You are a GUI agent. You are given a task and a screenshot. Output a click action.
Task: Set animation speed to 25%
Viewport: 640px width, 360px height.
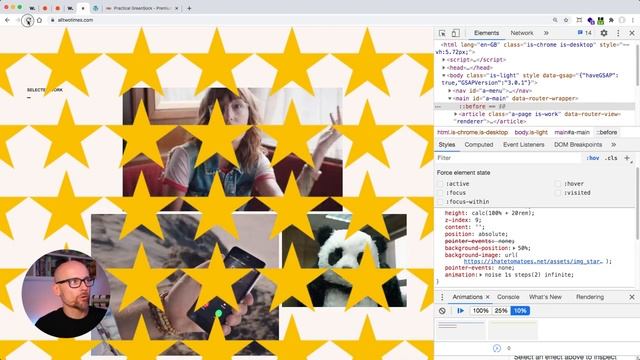[501, 311]
